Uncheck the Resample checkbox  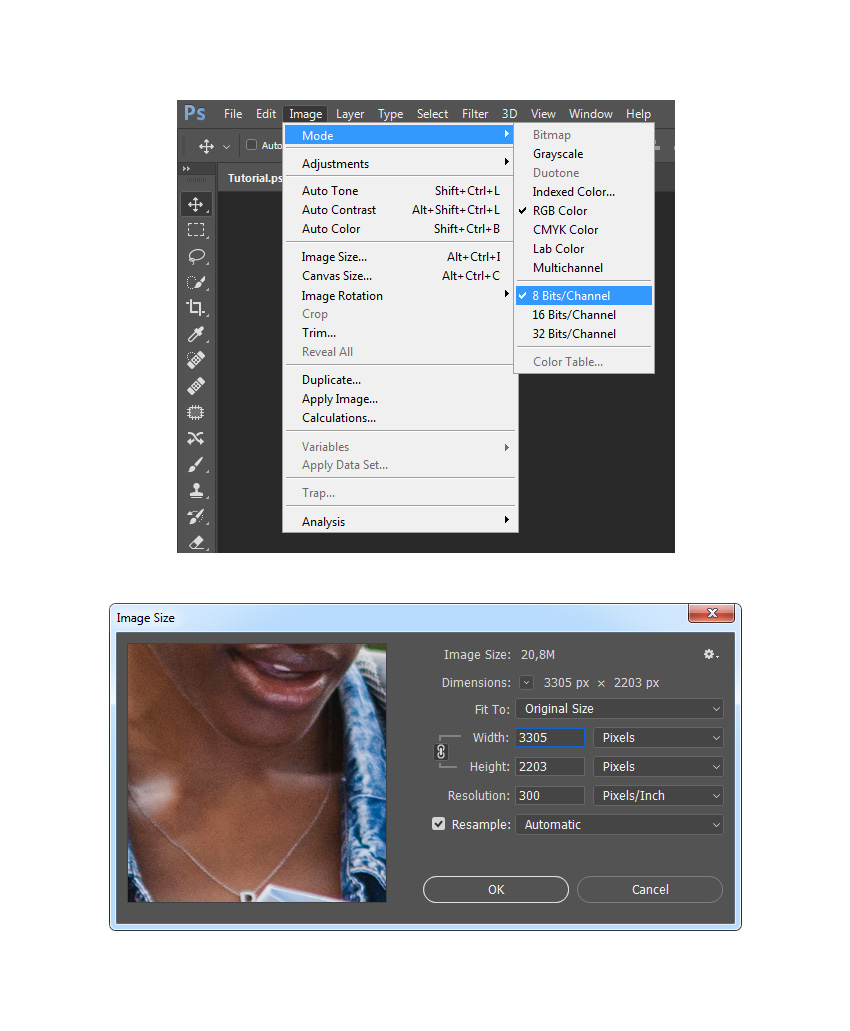(438, 824)
